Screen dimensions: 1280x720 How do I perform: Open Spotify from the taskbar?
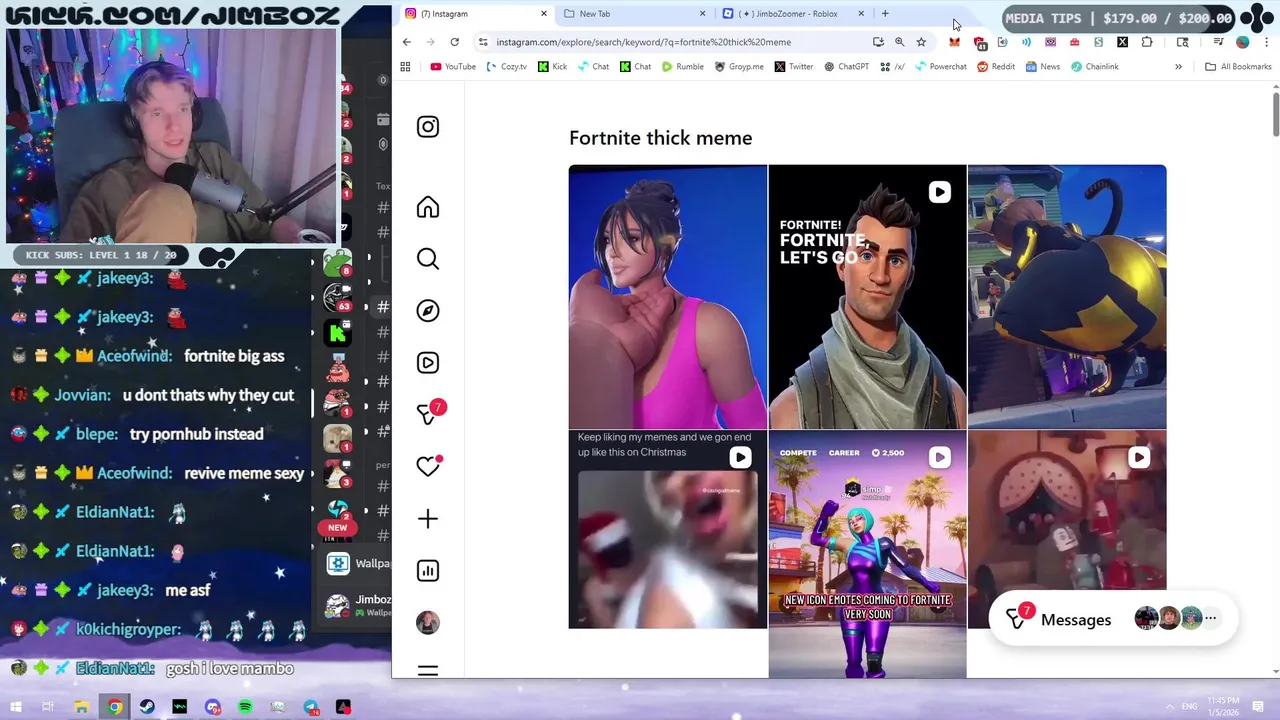(245, 707)
